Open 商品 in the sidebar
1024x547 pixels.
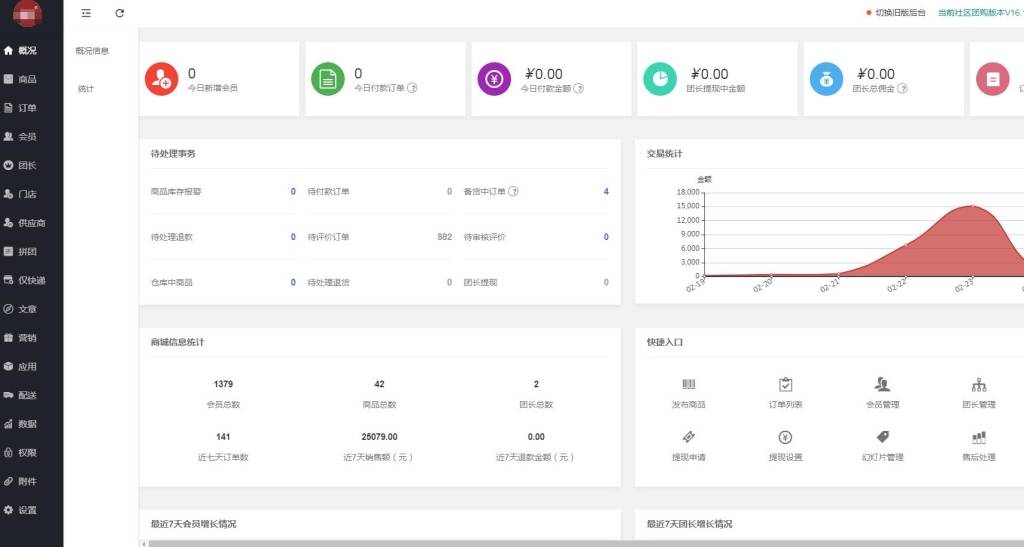[27, 79]
